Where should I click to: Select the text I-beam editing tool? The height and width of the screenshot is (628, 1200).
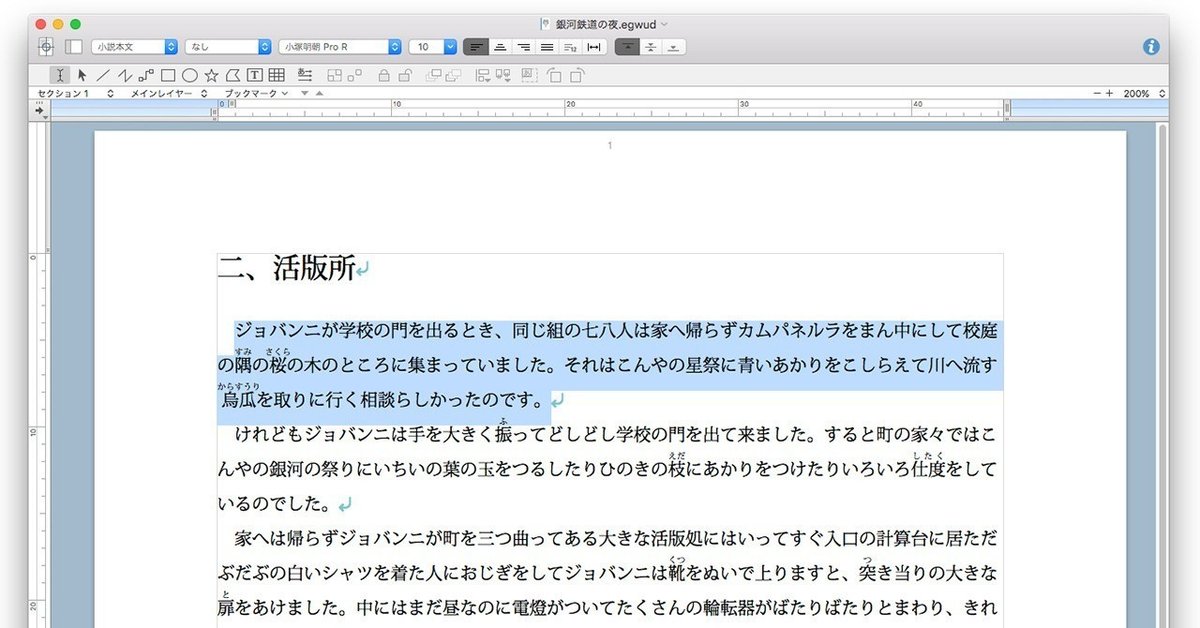[x=61, y=74]
